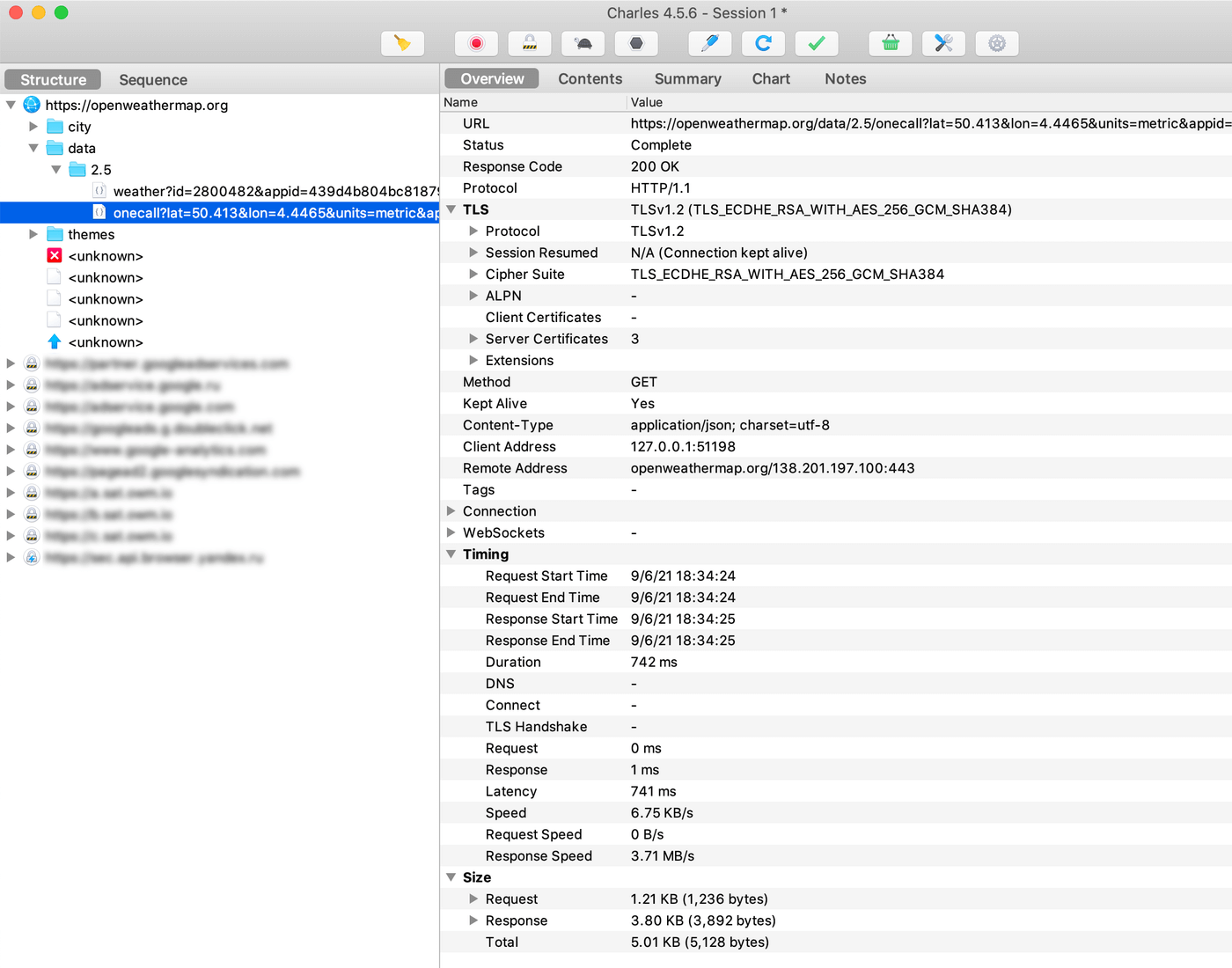Click the green basket toolbar icon

click(x=891, y=43)
